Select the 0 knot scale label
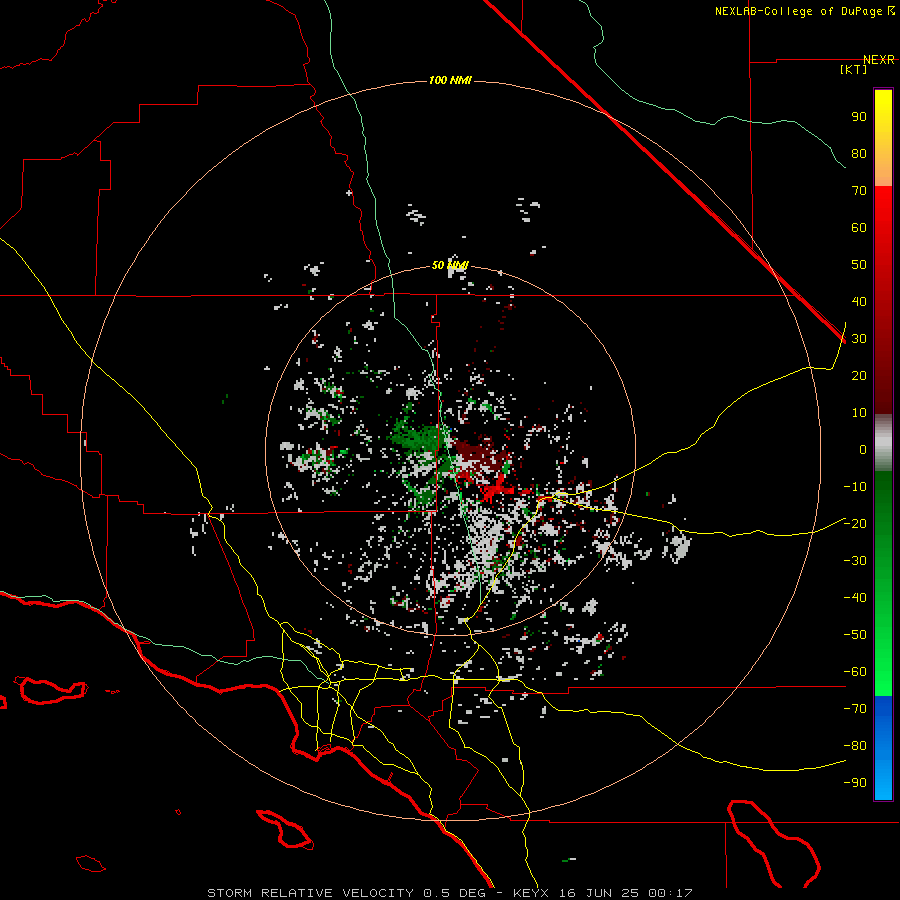This screenshot has height=900, width=900. [863, 450]
